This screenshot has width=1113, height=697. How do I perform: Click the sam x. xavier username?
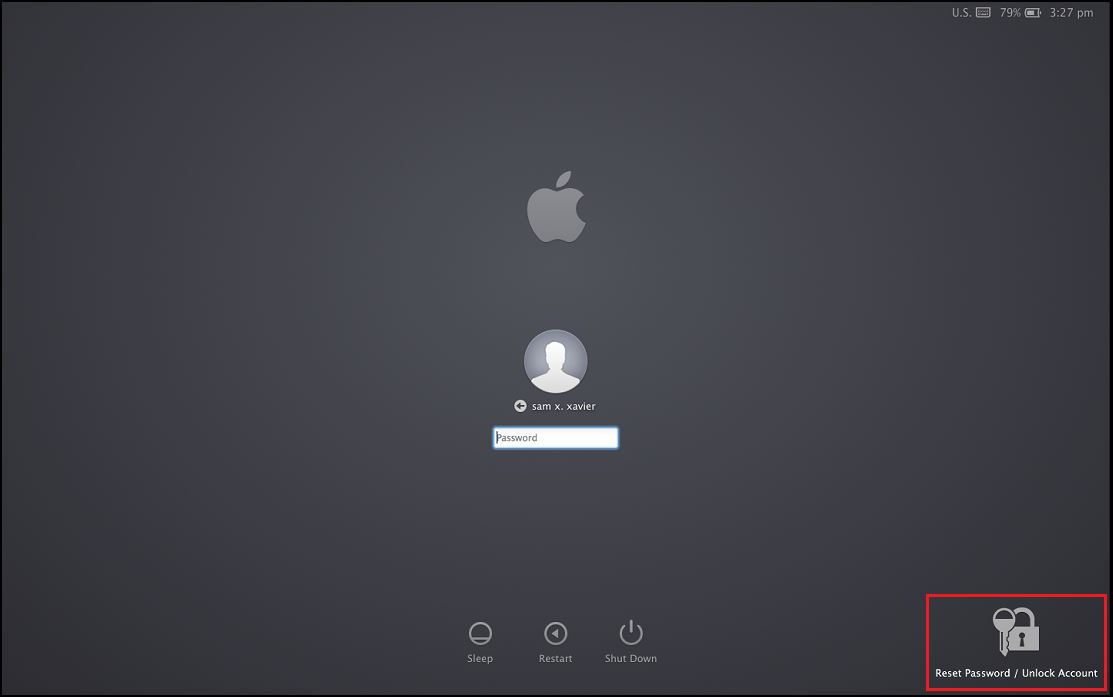[565, 406]
